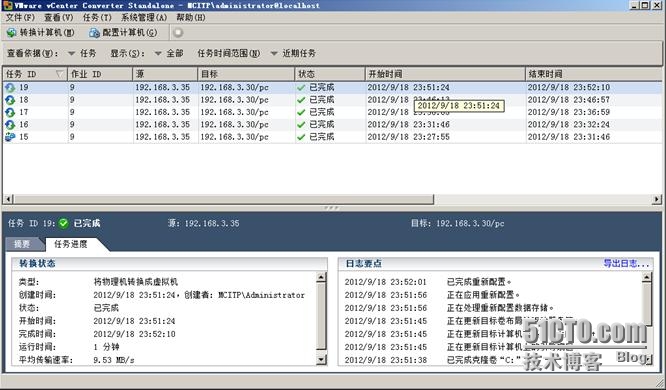The height and width of the screenshot is (390, 666).
Task: Open the 任务(T) menu
Action: coord(97,17)
